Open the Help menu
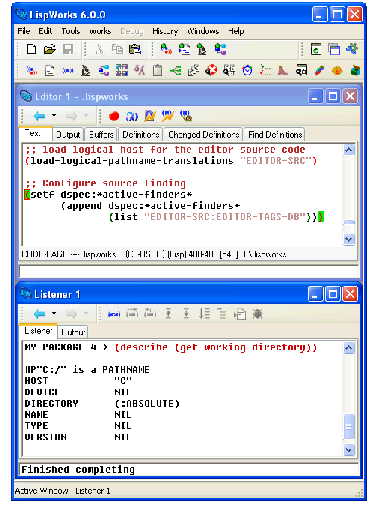 click(236, 31)
